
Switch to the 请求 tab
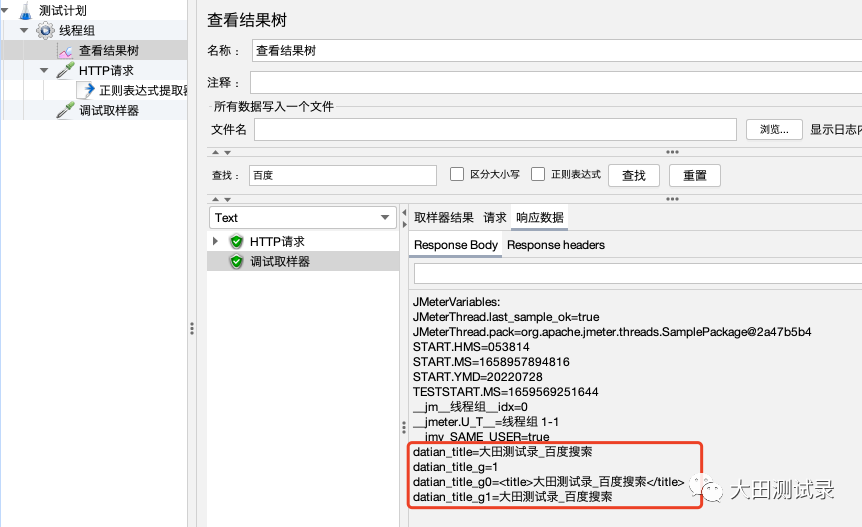(x=495, y=218)
